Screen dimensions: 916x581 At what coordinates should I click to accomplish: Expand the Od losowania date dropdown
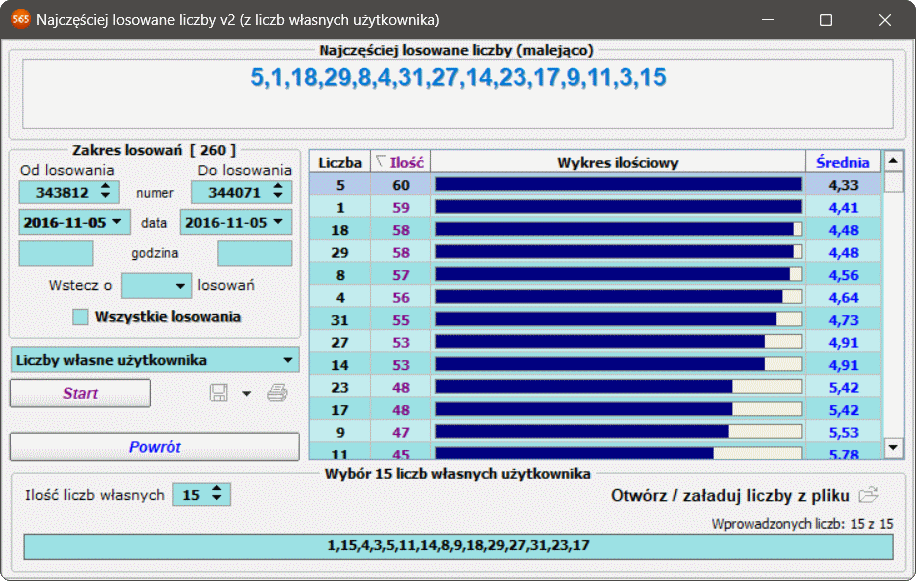click(x=117, y=222)
